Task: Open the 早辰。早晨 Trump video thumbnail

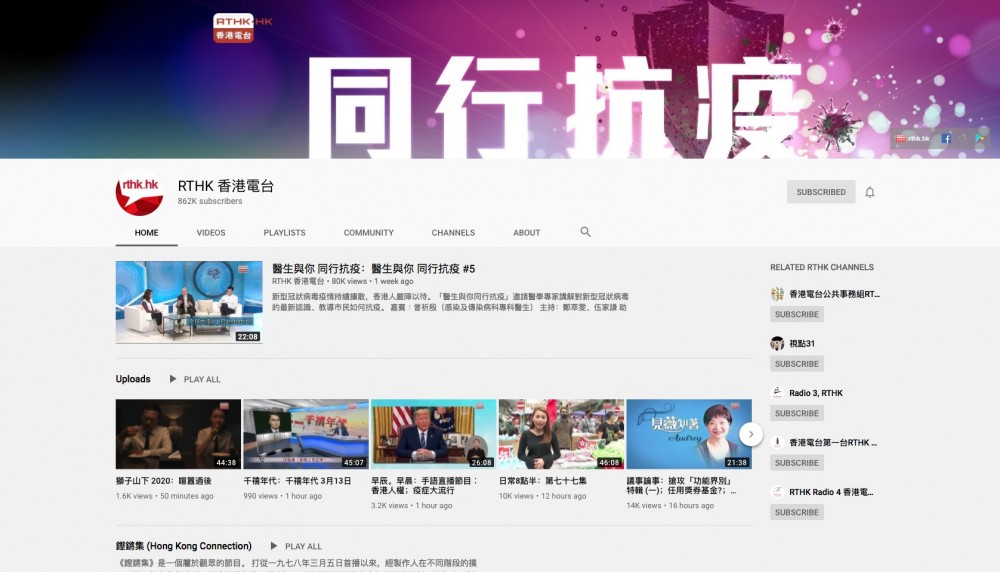Action: [433, 434]
